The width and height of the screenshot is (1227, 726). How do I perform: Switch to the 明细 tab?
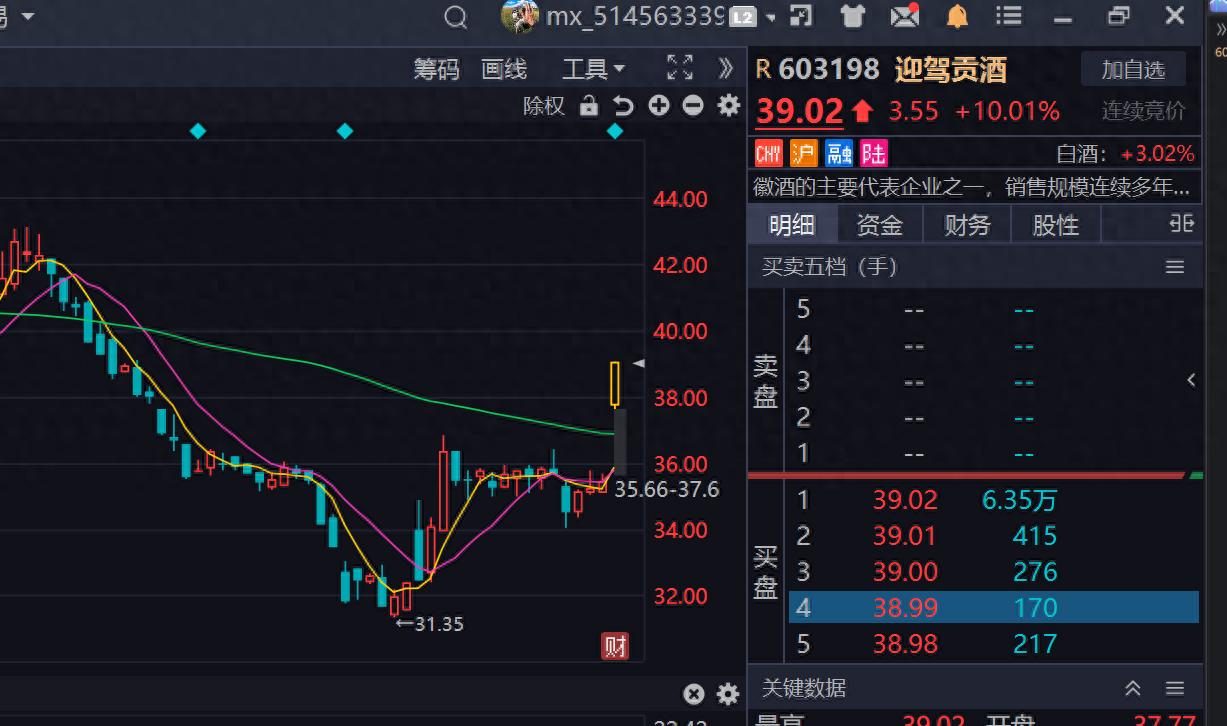point(792,225)
